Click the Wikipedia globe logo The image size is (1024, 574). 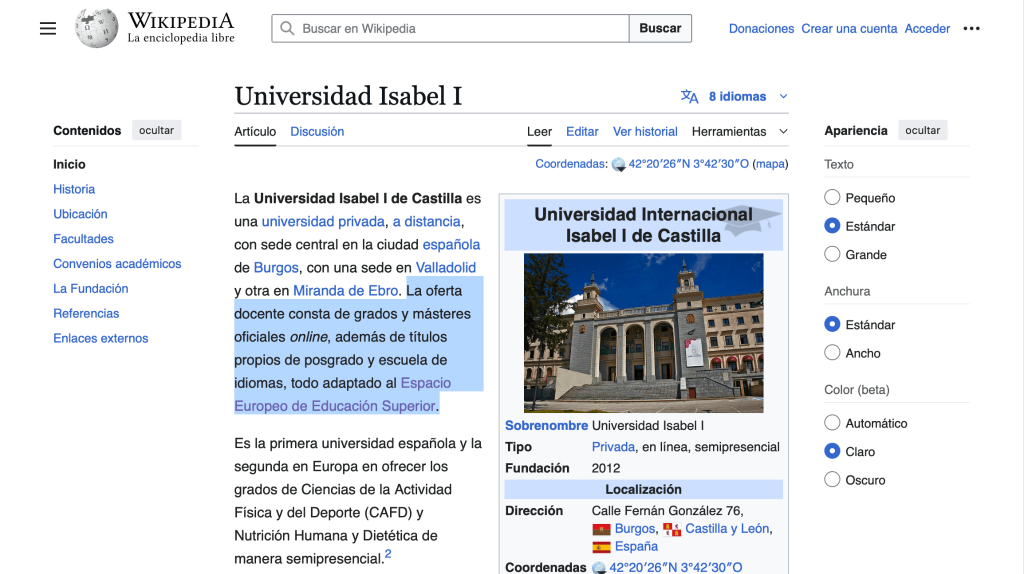[x=96, y=28]
